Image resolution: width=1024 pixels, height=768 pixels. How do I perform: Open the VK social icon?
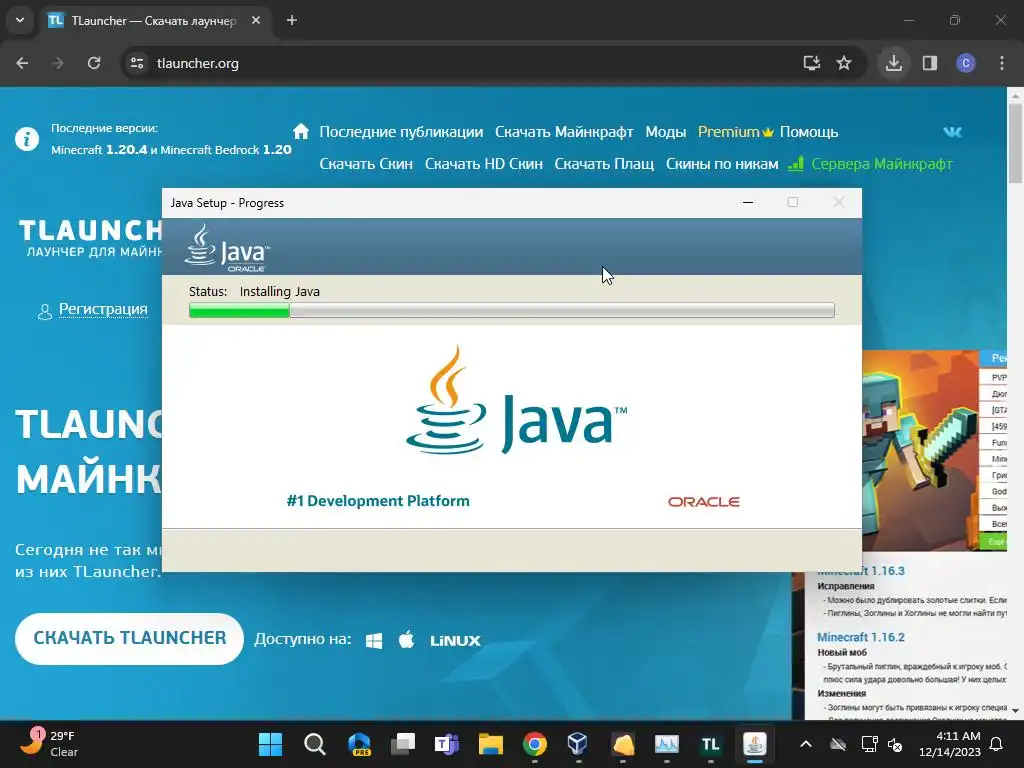click(x=952, y=132)
